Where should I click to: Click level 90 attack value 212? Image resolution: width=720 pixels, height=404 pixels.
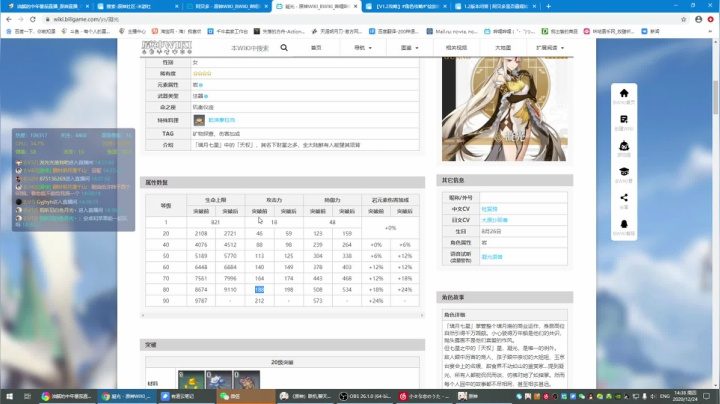click(x=259, y=301)
